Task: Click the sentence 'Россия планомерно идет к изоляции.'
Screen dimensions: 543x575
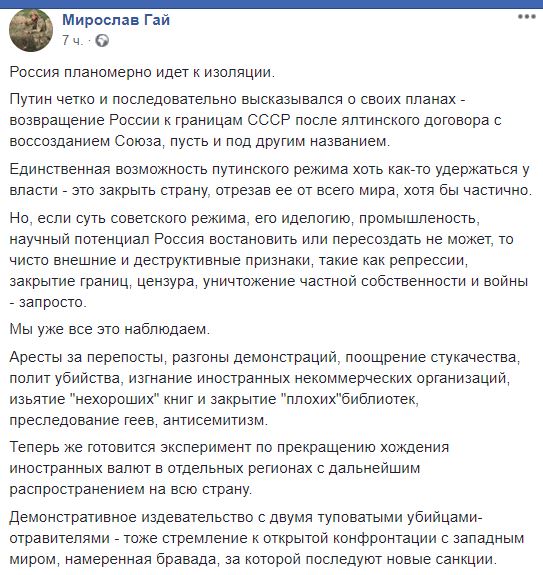Action: tap(142, 72)
